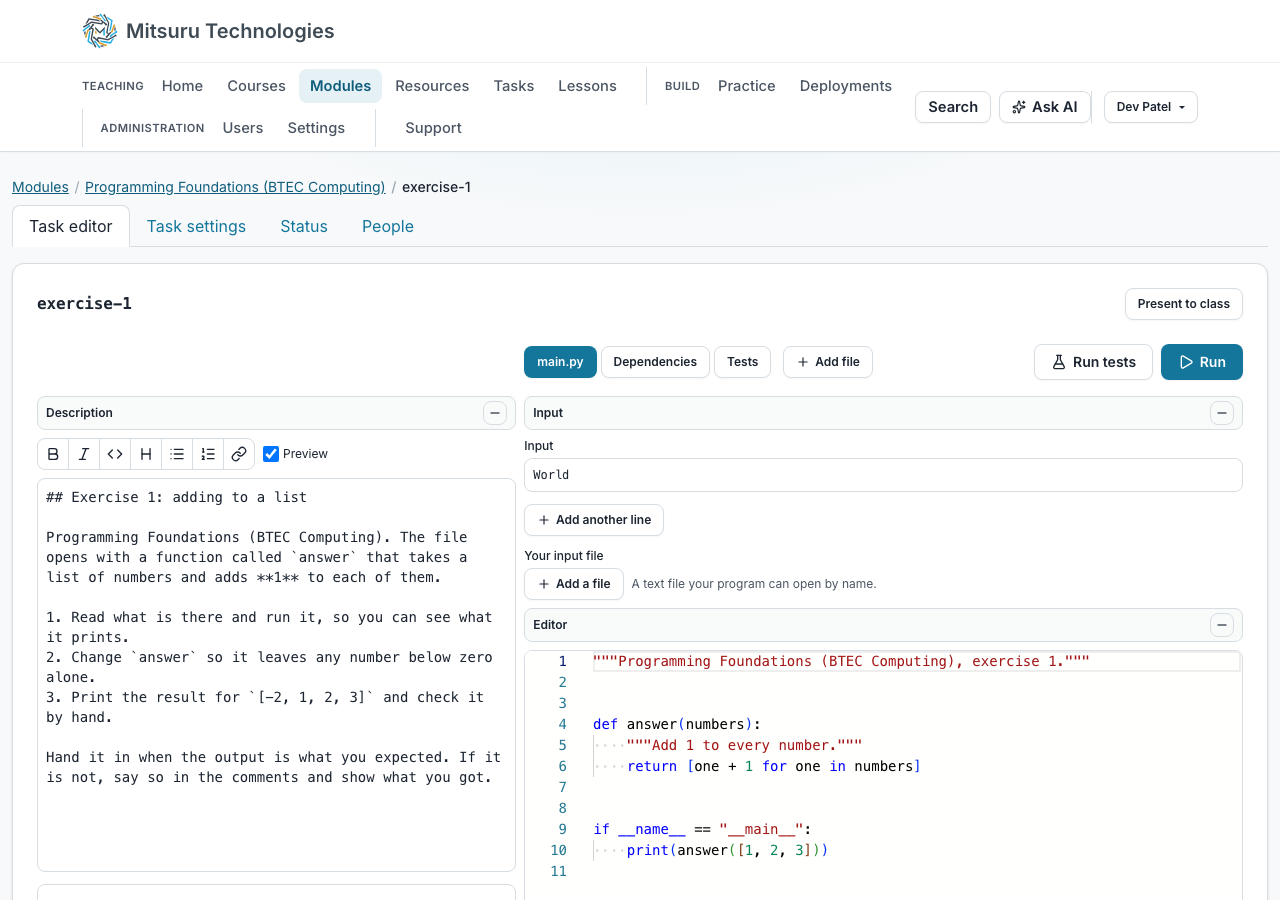Select the main.py file tab
The height and width of the screenshot is (900, 1280).
coord(560,362)
